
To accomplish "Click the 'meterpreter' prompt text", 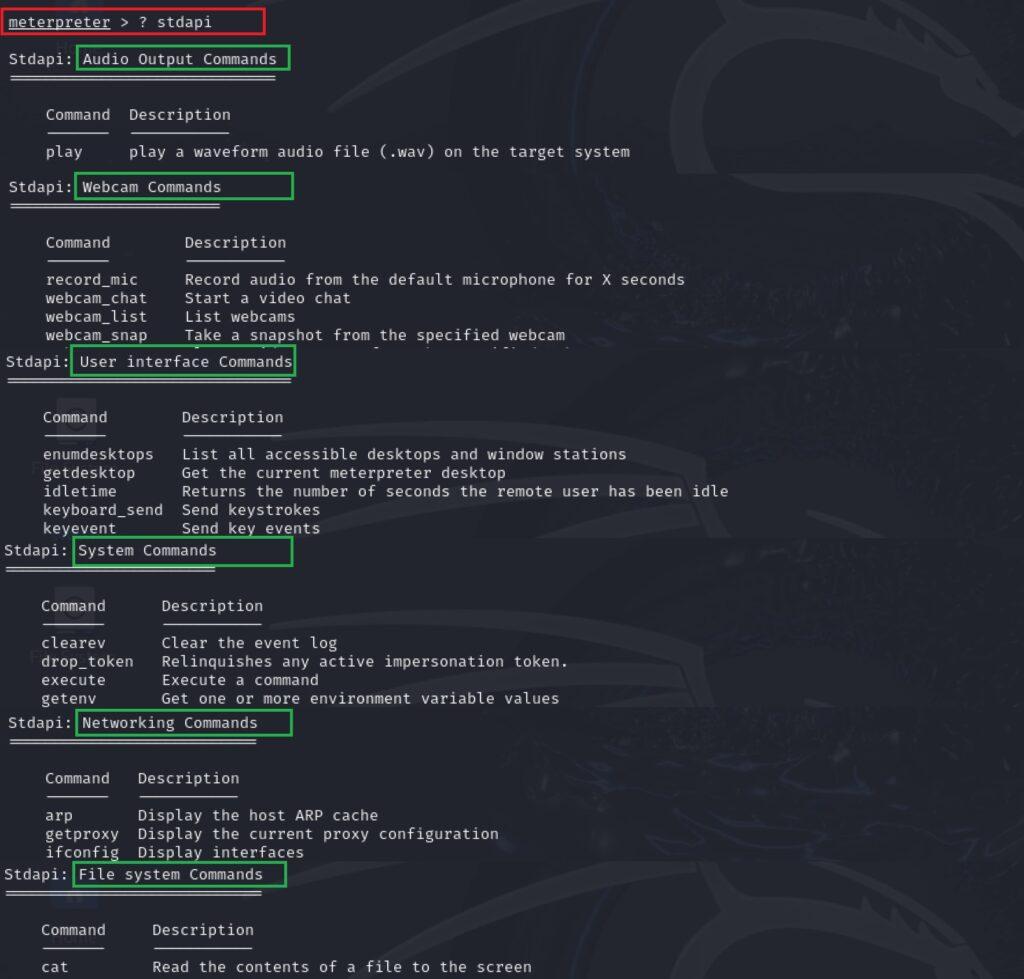I will (59, 22).
